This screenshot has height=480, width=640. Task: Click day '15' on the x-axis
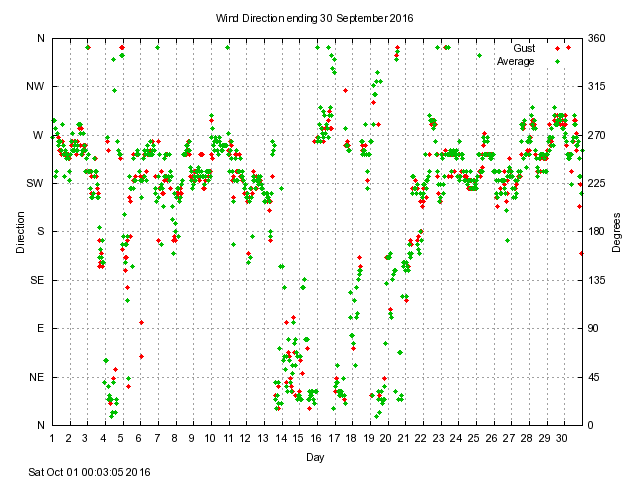(298, 438)
